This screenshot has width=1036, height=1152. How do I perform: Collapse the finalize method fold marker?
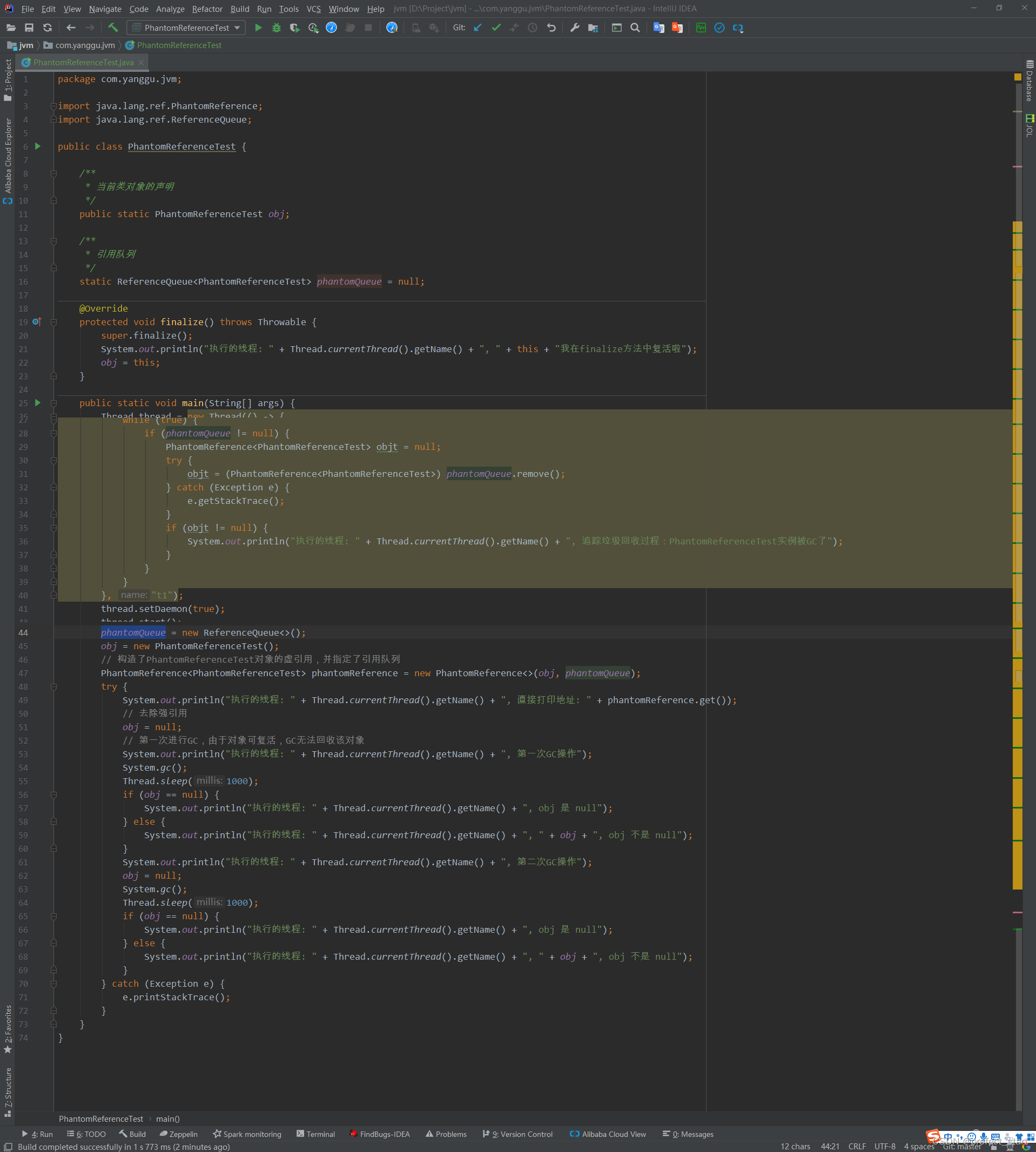point(53,322)
